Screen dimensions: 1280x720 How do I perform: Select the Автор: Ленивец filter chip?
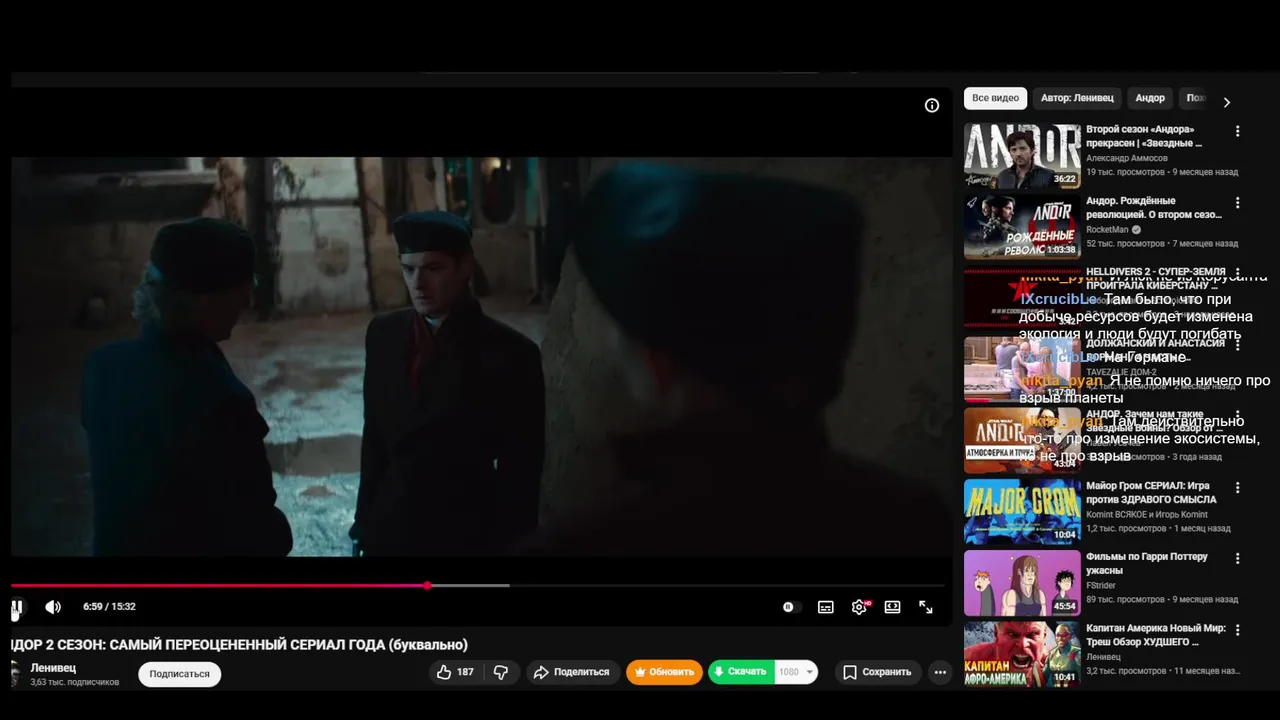(x=1076, y=98)
